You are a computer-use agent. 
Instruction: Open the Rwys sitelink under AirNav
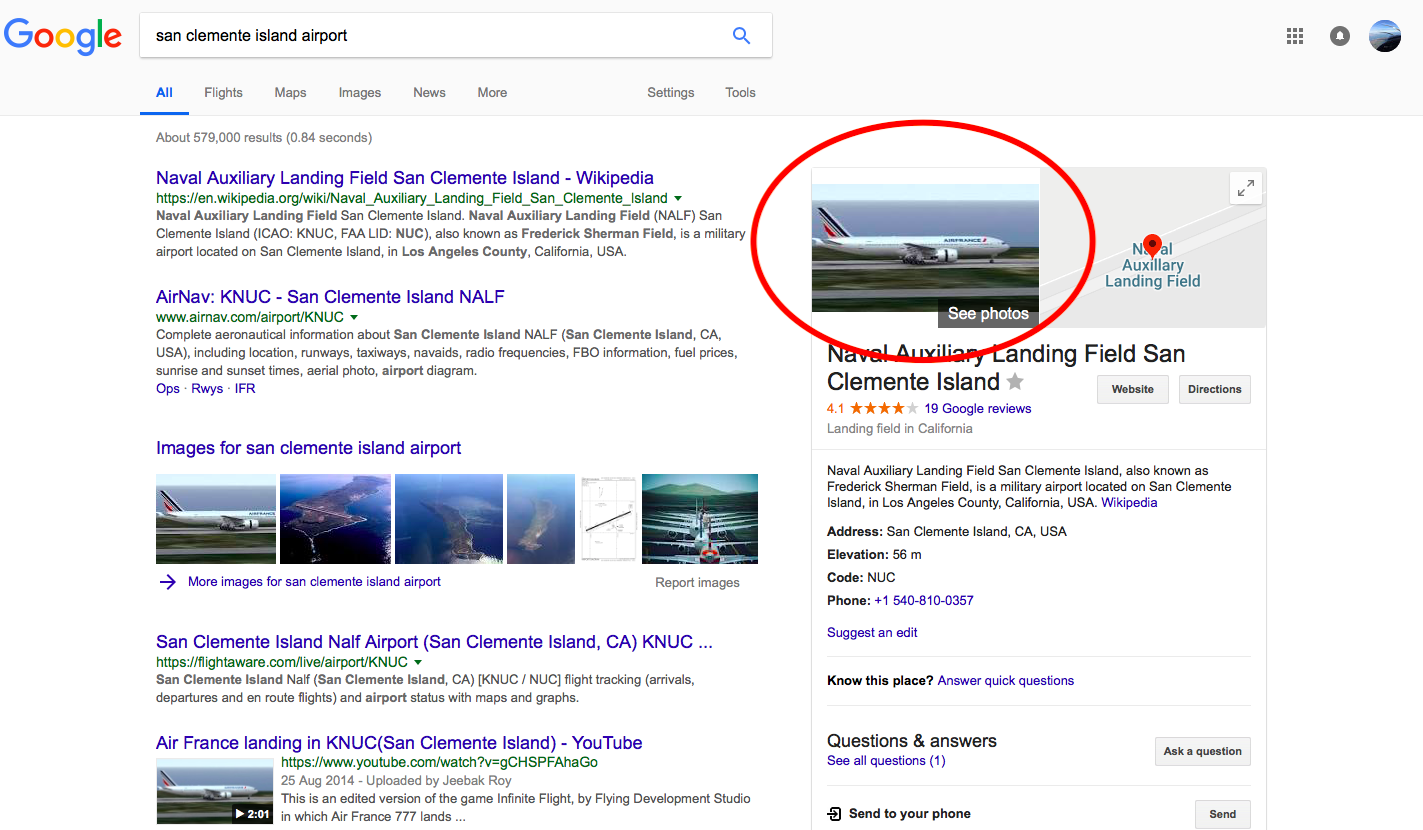[x=207, y=388]
